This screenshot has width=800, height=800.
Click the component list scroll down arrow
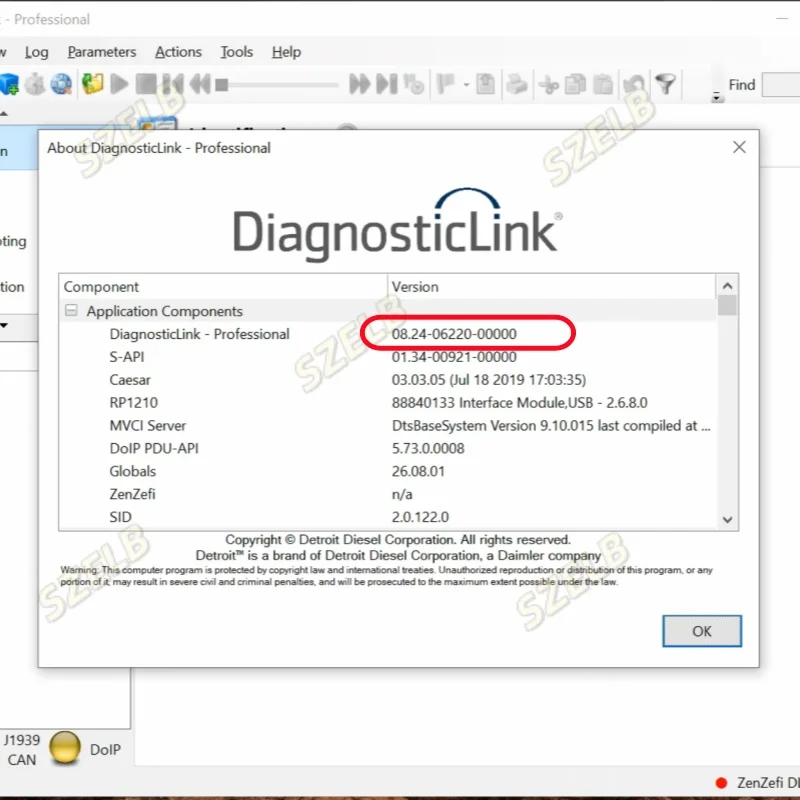[728, 519]
